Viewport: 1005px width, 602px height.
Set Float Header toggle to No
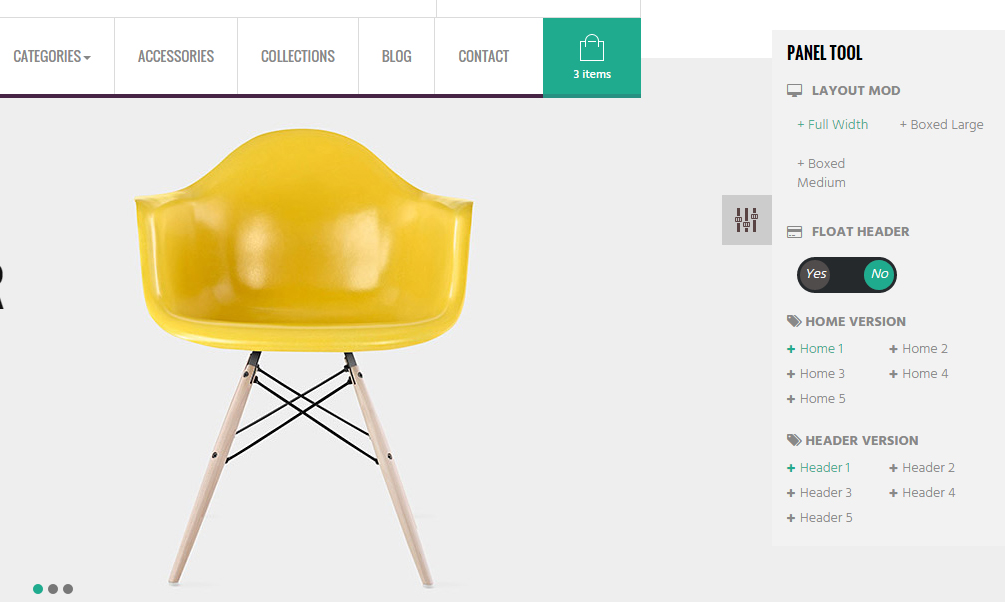coord(879,274)
